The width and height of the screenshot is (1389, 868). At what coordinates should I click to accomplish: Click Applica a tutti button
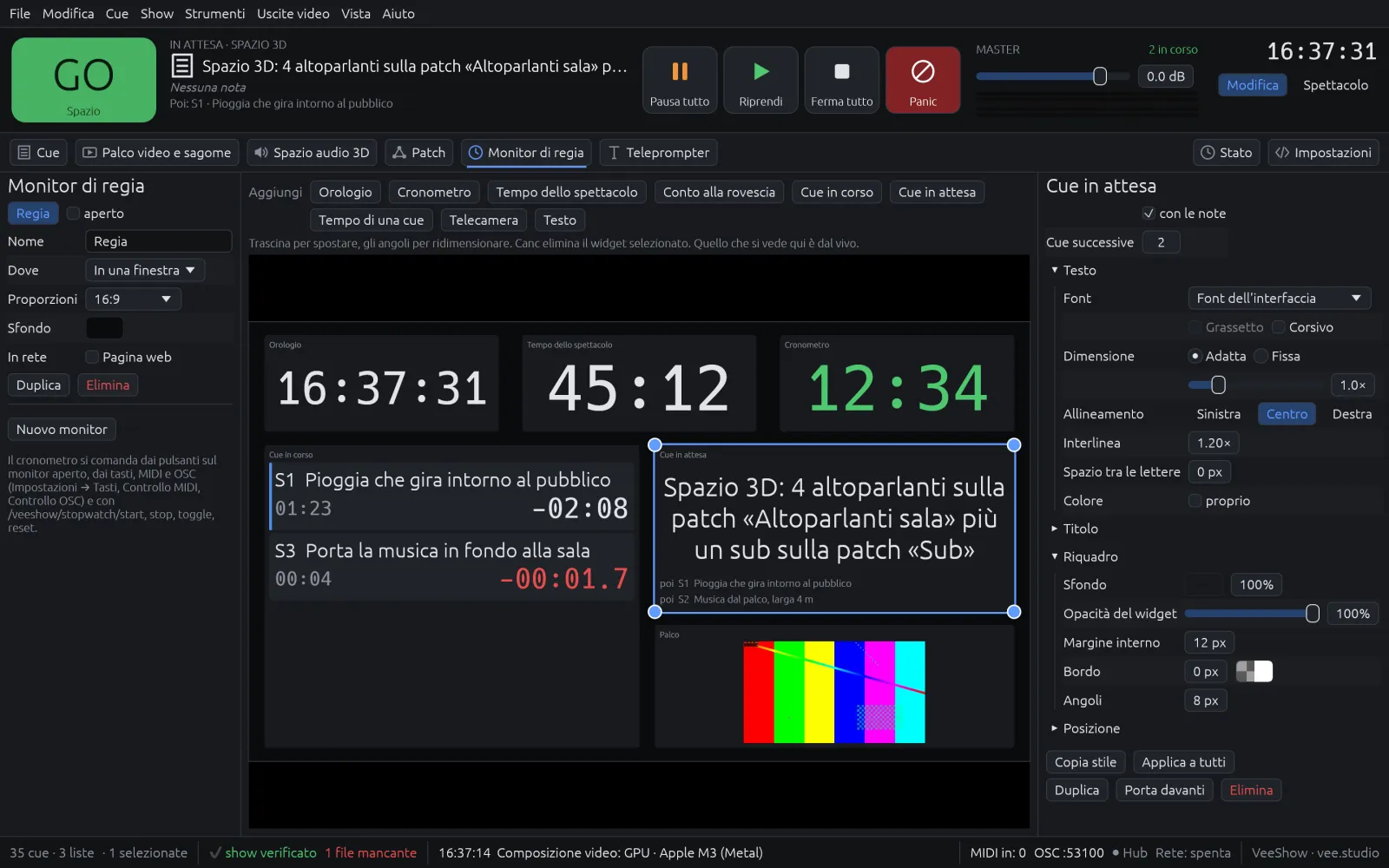1183,762
